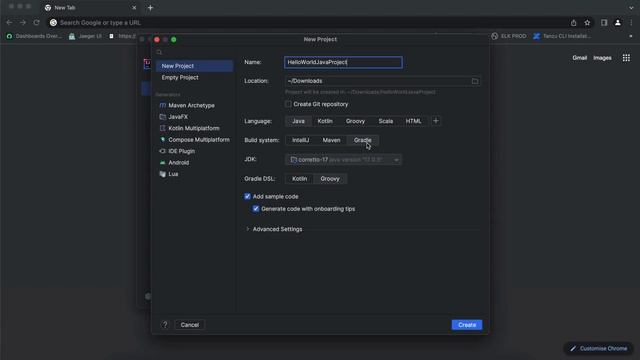Toggle Chrome side panel icon
Image resolution: width=640 pixels, height=360 pixels.
point(604,23)
